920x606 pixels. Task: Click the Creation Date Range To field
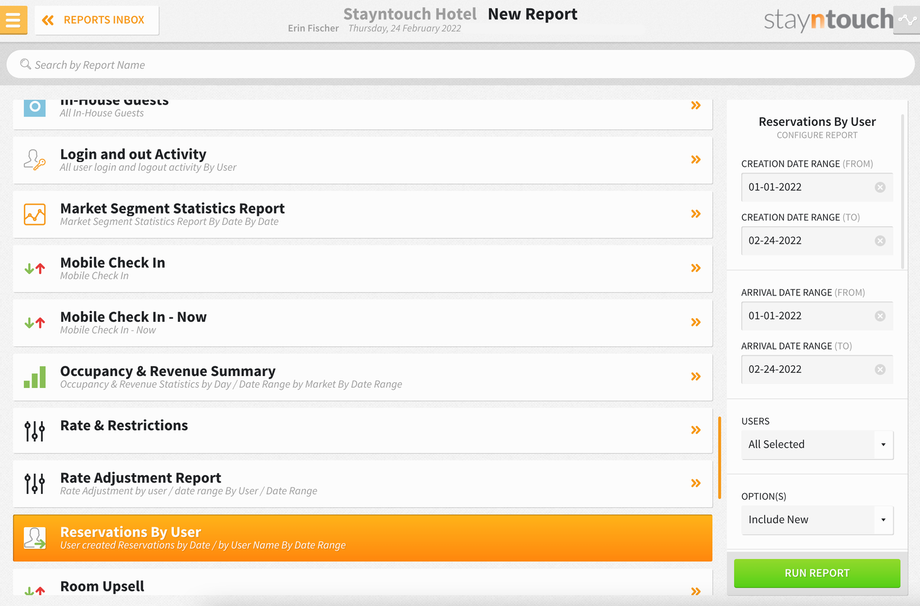(x=817, y=241)
